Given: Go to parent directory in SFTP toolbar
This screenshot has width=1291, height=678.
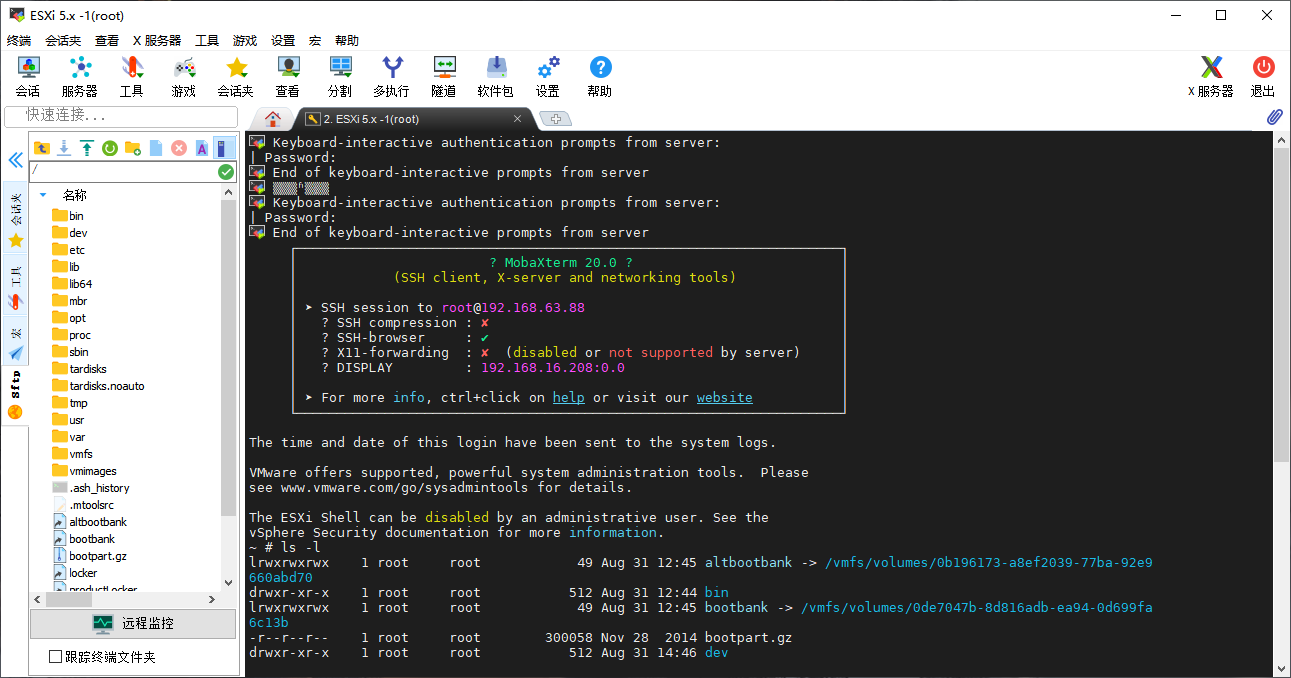Looking at the screenshot, I should (x=41, y=148).
